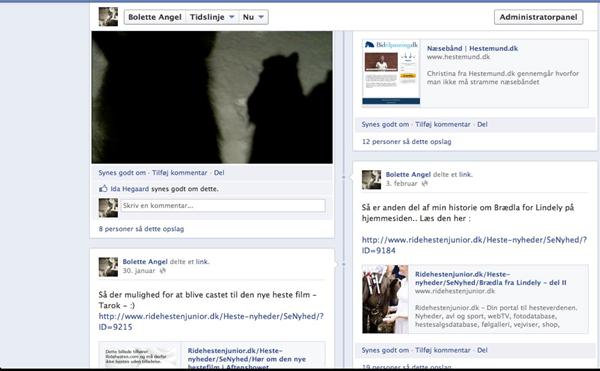Click Del on the Hestemund post
Screen dimensions: 600x371
pos(482,124)
